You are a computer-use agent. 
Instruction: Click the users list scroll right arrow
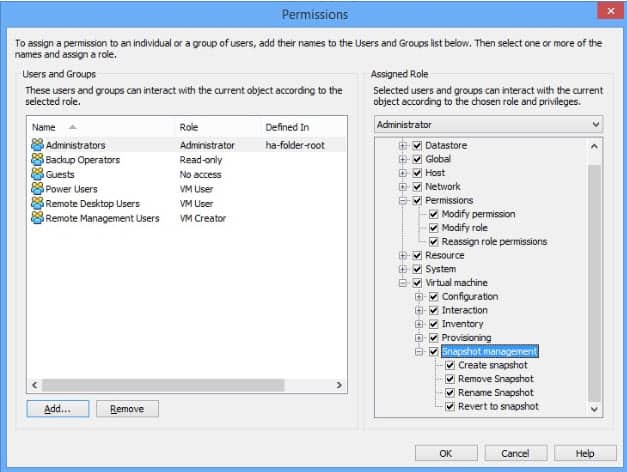[339, 385]
